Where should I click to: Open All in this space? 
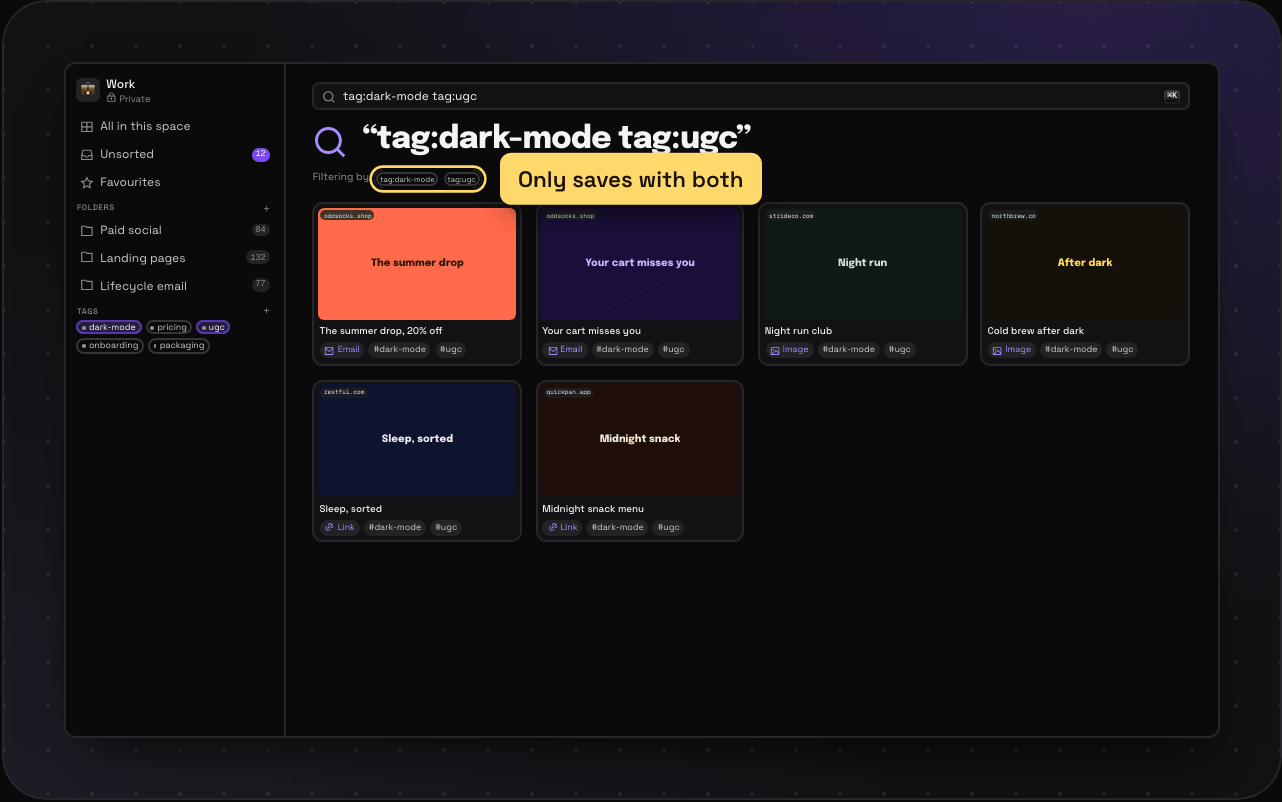174,127
